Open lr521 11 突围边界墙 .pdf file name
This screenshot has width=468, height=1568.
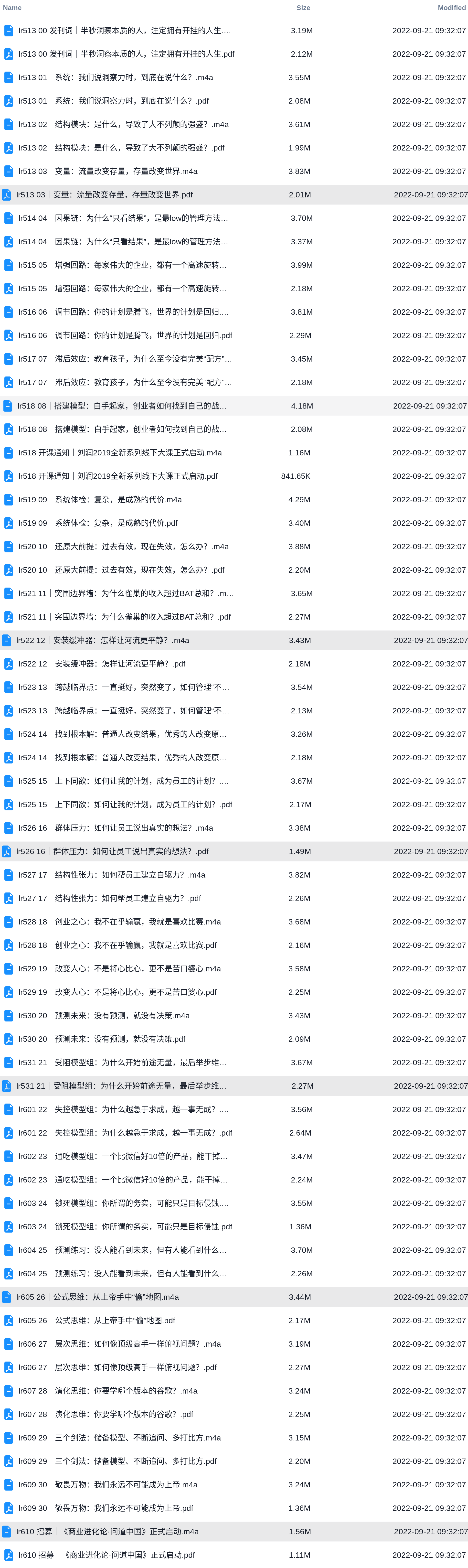125,617
